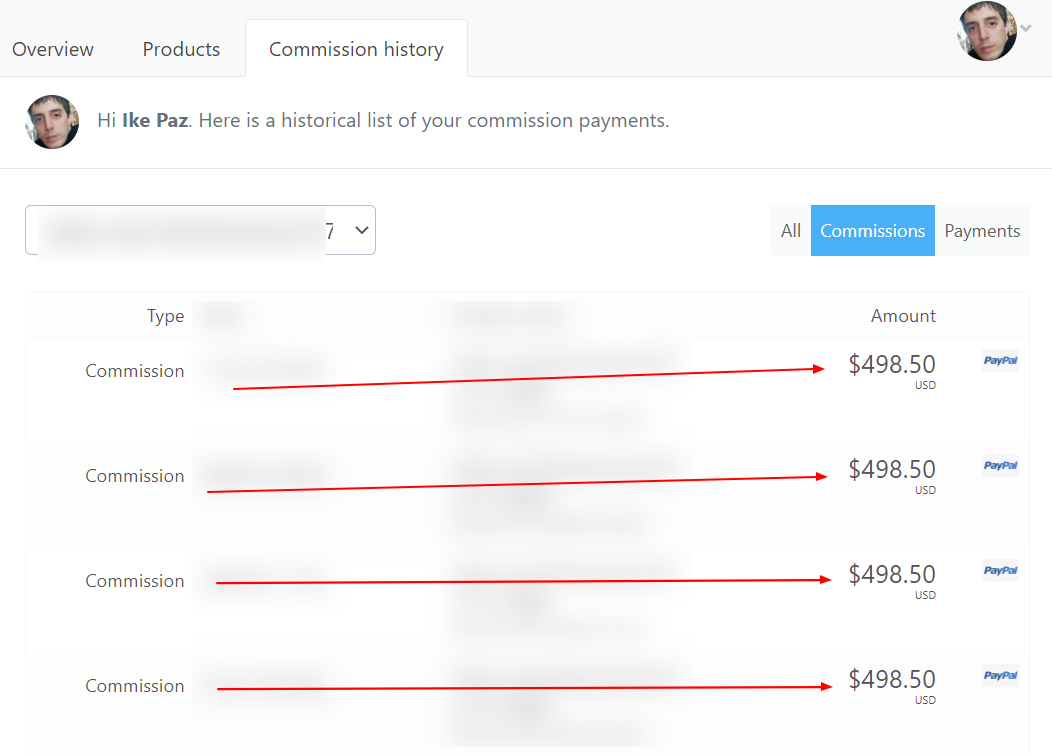
Task: Click the dropdown arrow of the select box
Action: 362,230
